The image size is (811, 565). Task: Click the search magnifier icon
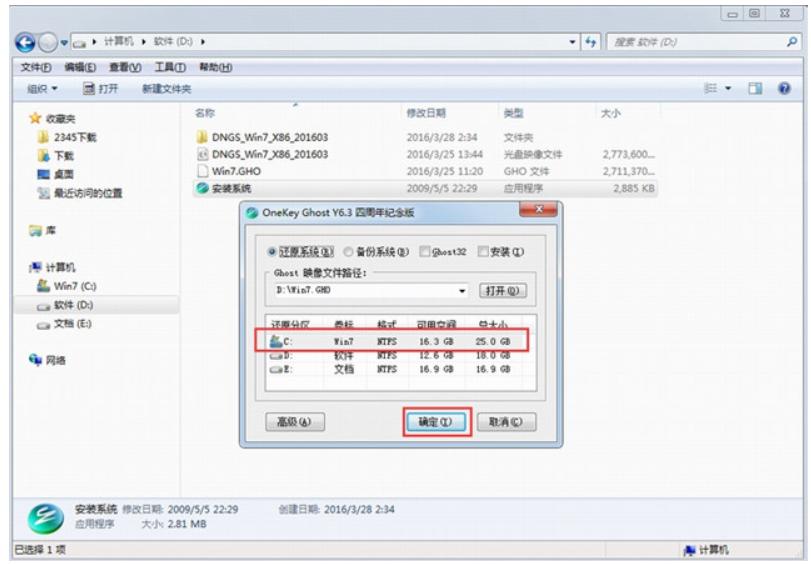pos(791,42)
